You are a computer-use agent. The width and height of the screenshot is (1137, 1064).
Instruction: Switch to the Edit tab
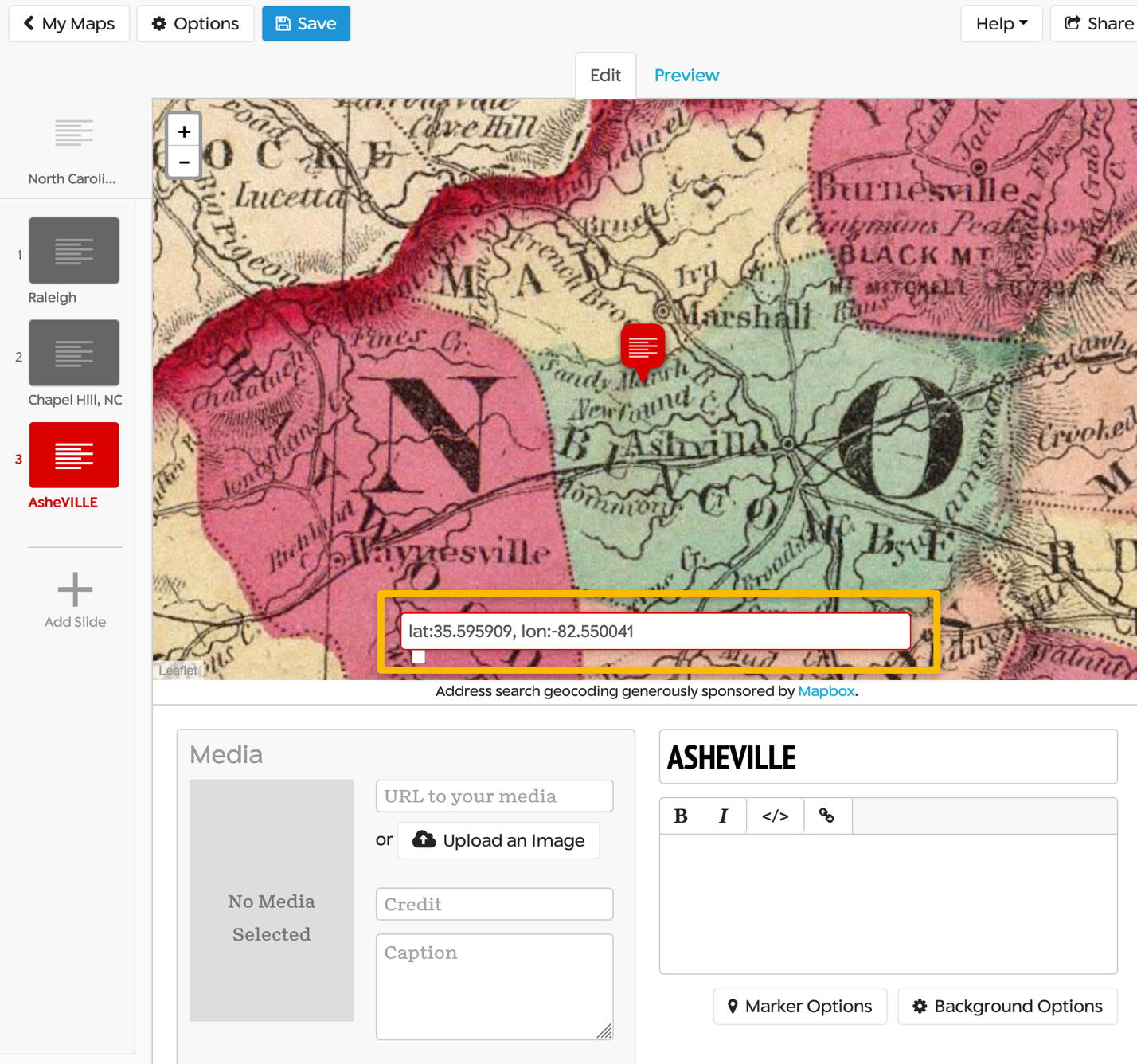[x=605, y=75]
